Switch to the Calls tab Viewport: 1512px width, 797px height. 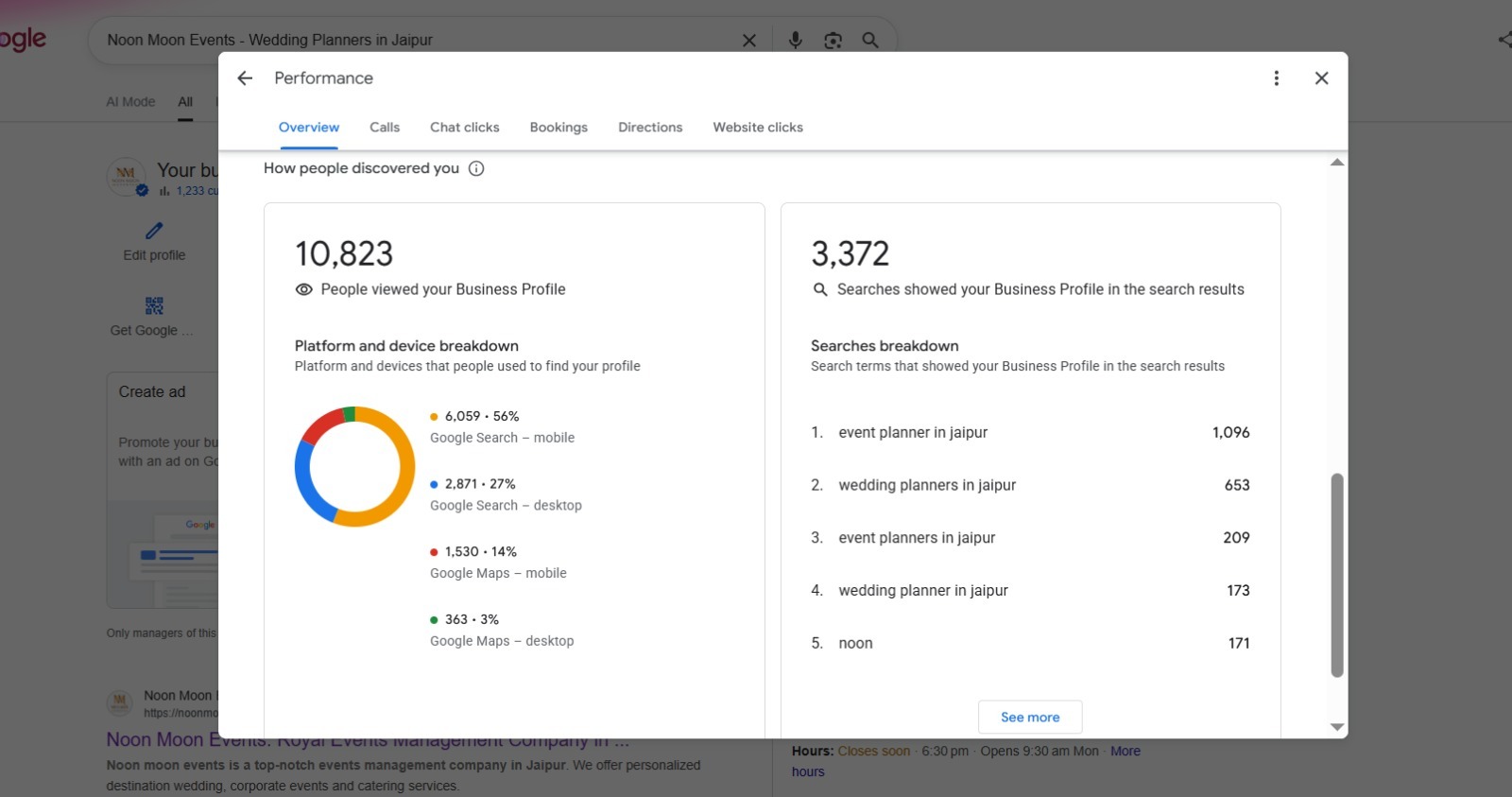point(385,128)
